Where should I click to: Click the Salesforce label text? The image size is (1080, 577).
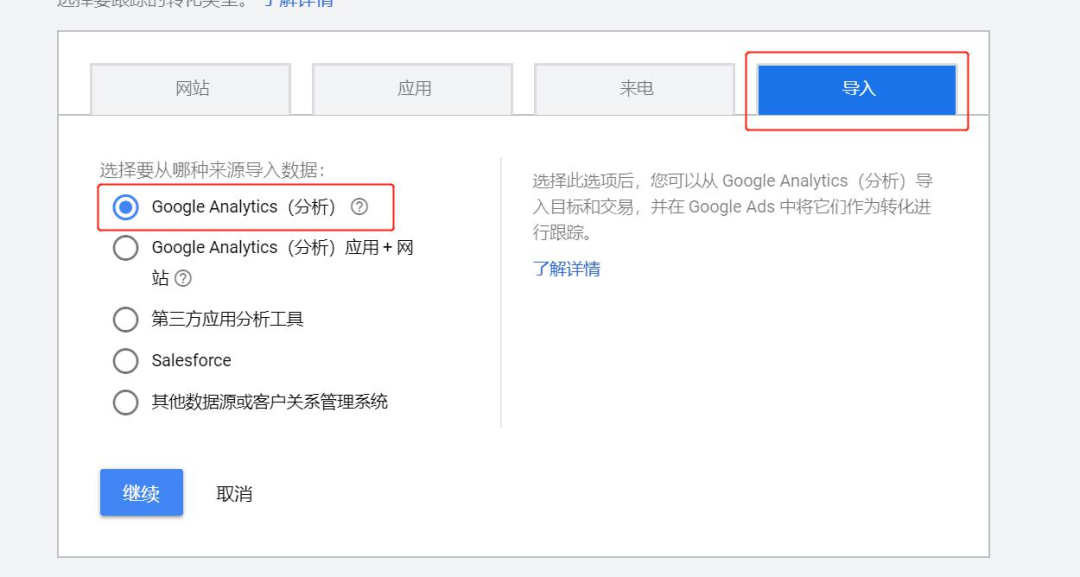click(190, 360)
